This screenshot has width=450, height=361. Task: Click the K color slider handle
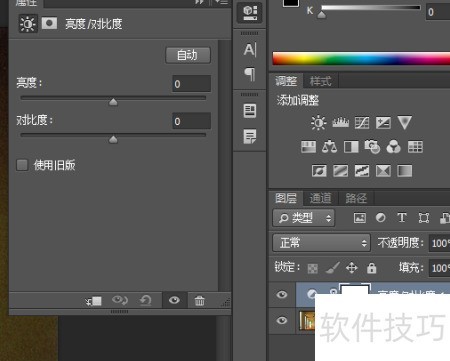point(321,15)
